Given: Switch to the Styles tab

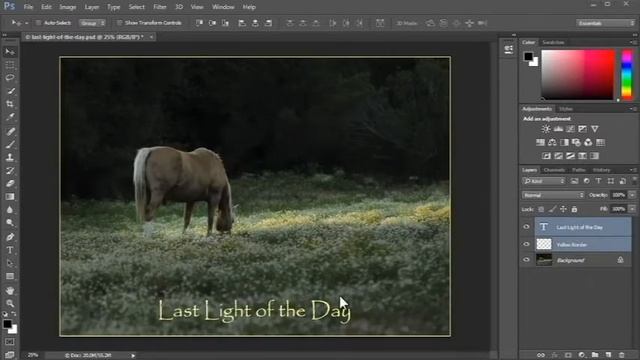Looking at the screenshot, I should point(566,109).
